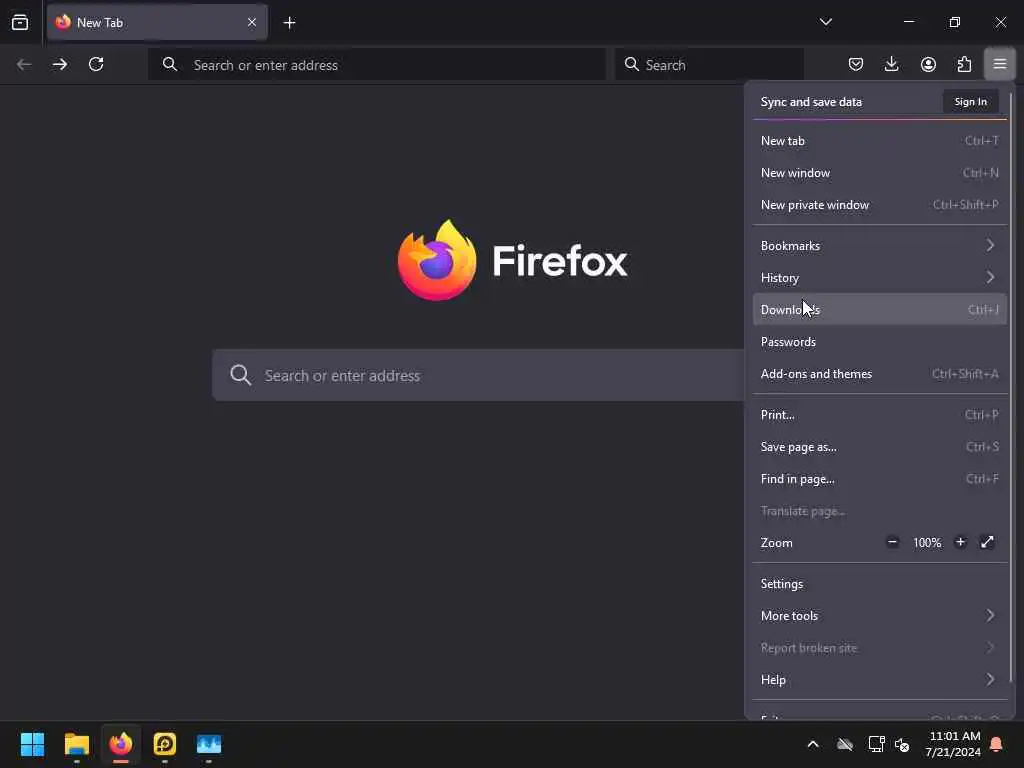Image resolution: width=1024 pixels, height=768 pixels.
Task: Open File Explorer from the taskbar
Action: click(x=76, y=744)
